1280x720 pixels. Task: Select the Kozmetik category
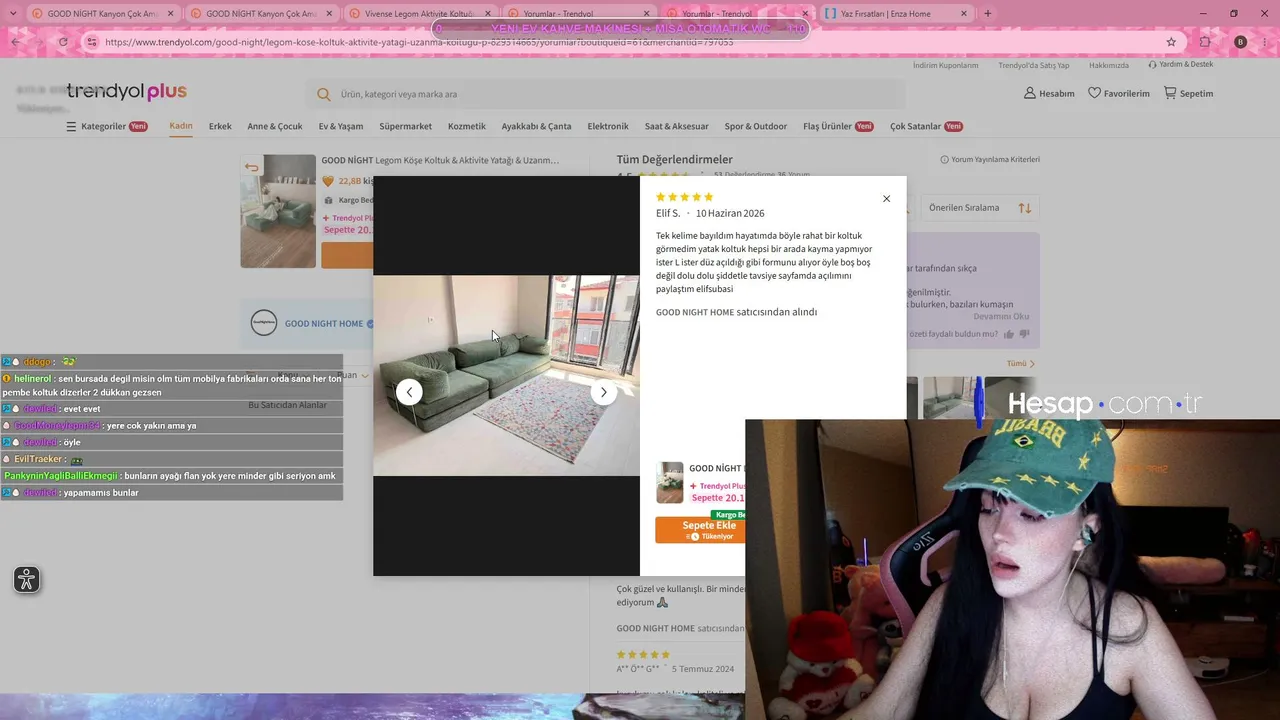tap(467, 126)
